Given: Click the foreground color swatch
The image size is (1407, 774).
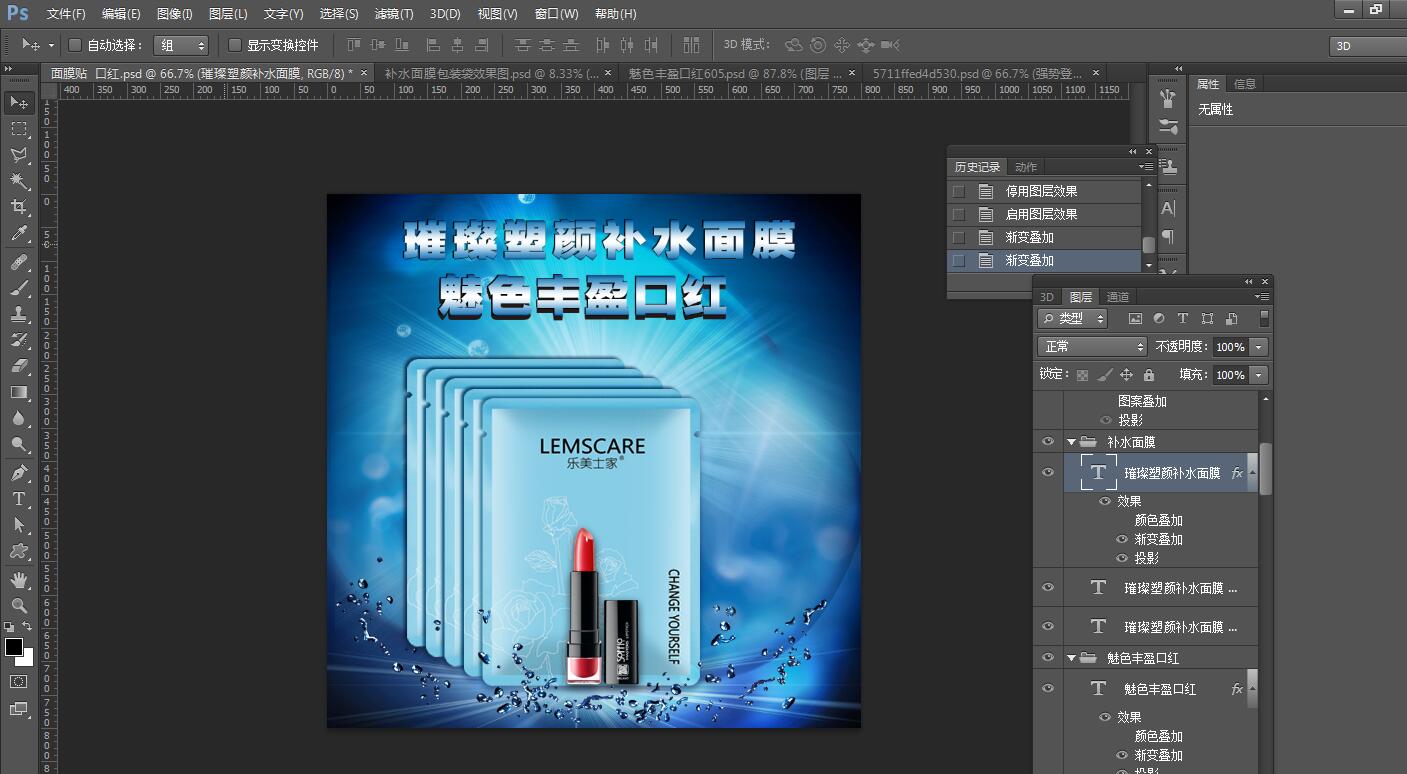Looking at the screenshot, I should click(13, 647).
